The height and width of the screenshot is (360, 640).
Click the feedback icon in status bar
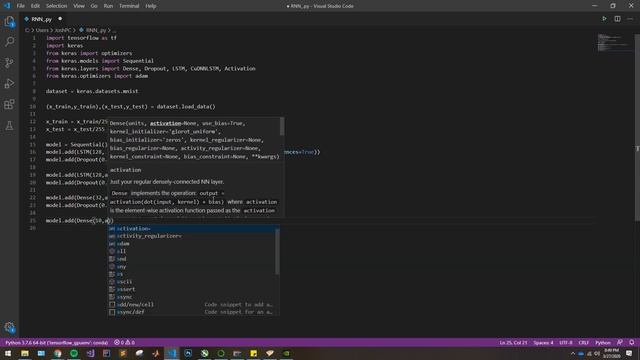coord(620,342)
